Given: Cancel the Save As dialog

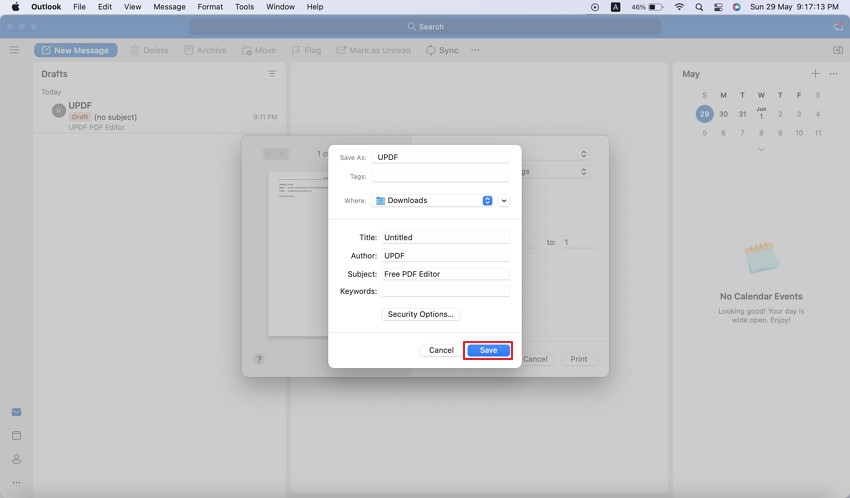Looking at the screenshot, I should [441, 350].
